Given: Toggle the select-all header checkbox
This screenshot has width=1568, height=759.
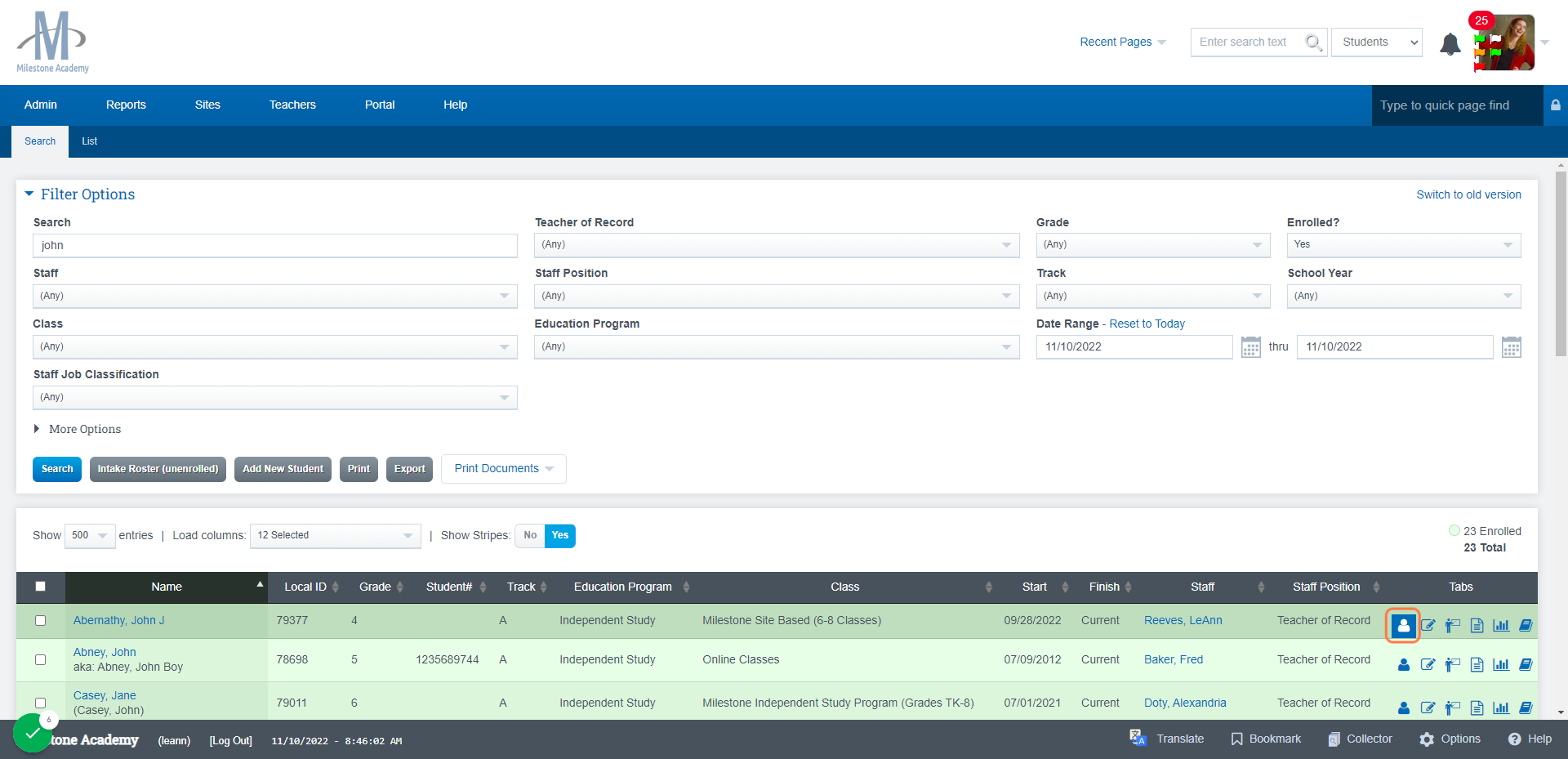Looking at the screenshot, I should [40, 586].
